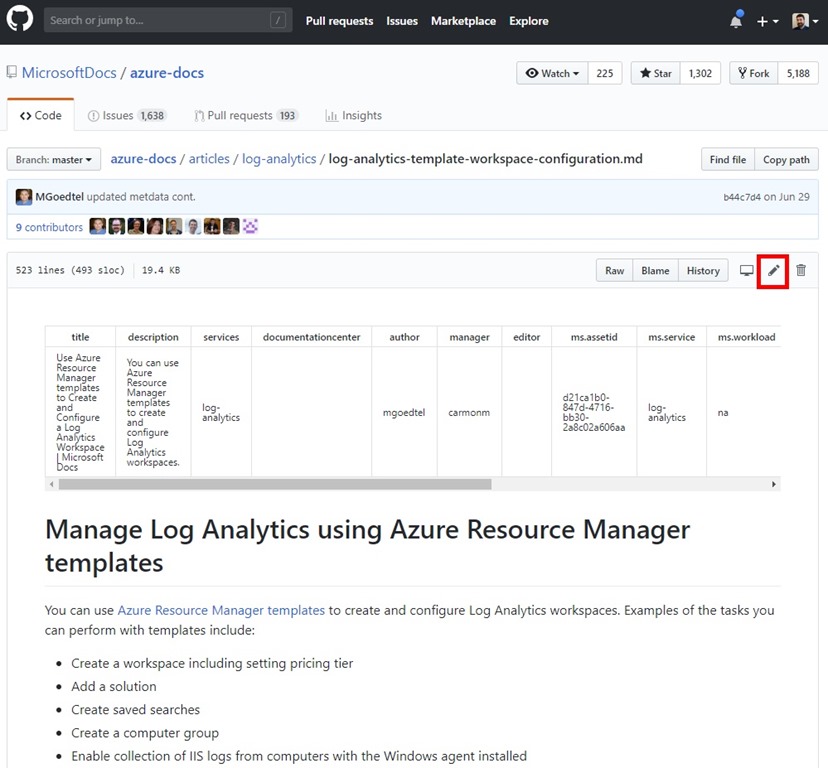828x768 pixels.
Task: Click the metadata table horizontal scrollbar
Action: point(275,484)
